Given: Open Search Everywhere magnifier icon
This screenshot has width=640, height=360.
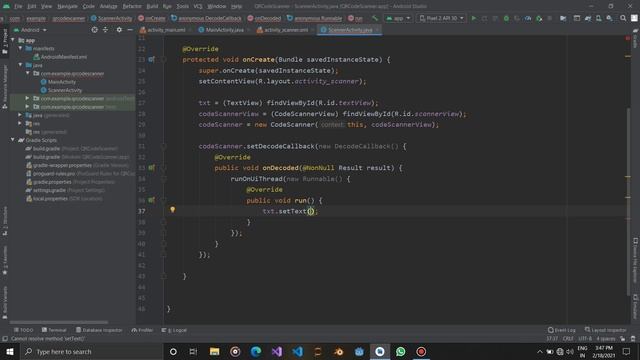Looking at the screenshot, I should pos(623,18).
